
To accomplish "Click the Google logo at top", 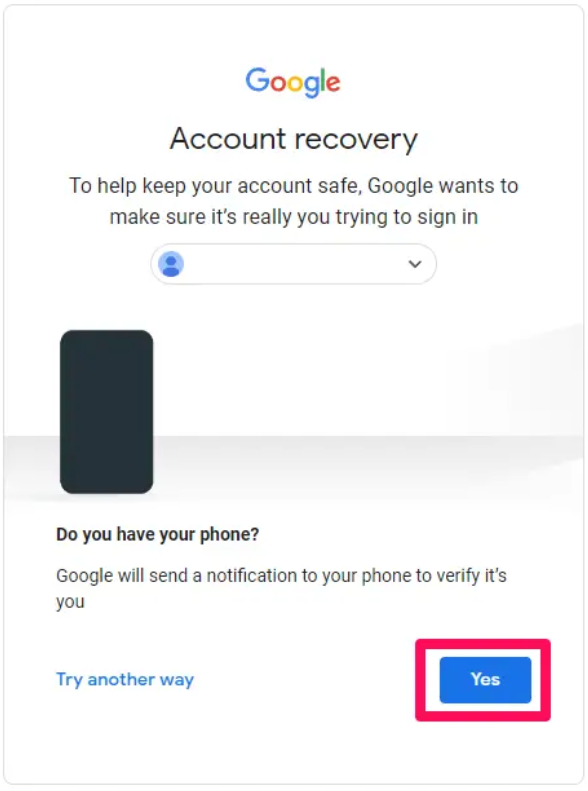I will pos(293,82).
